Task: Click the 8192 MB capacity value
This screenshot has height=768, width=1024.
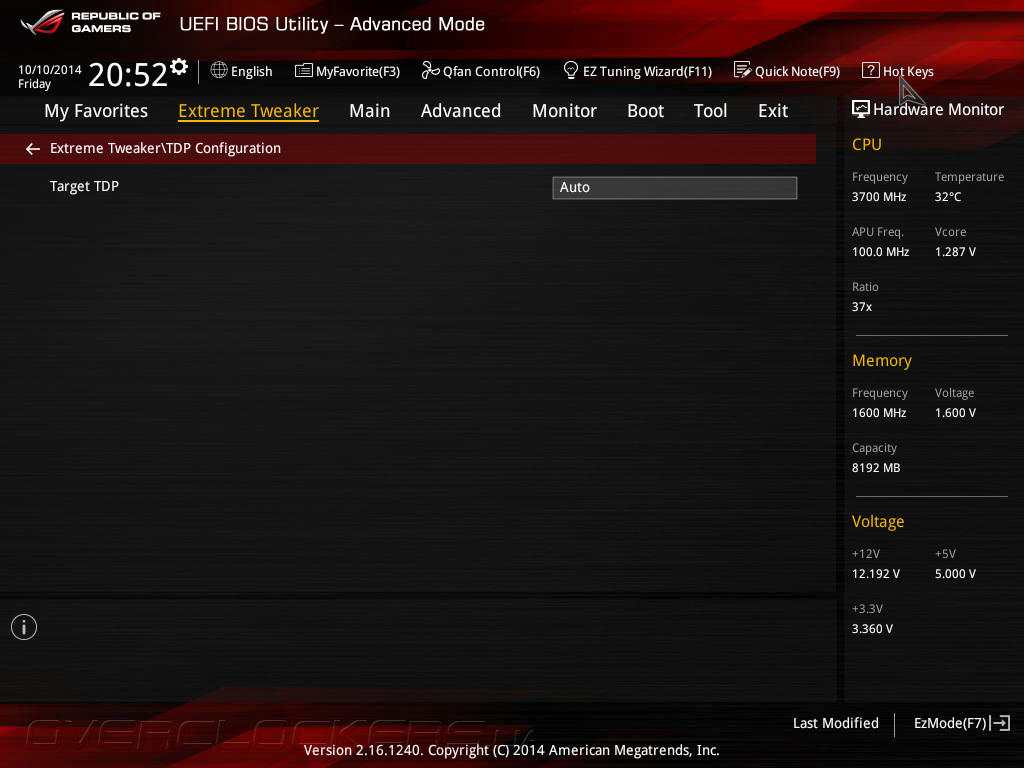Action: coord(876,468)
